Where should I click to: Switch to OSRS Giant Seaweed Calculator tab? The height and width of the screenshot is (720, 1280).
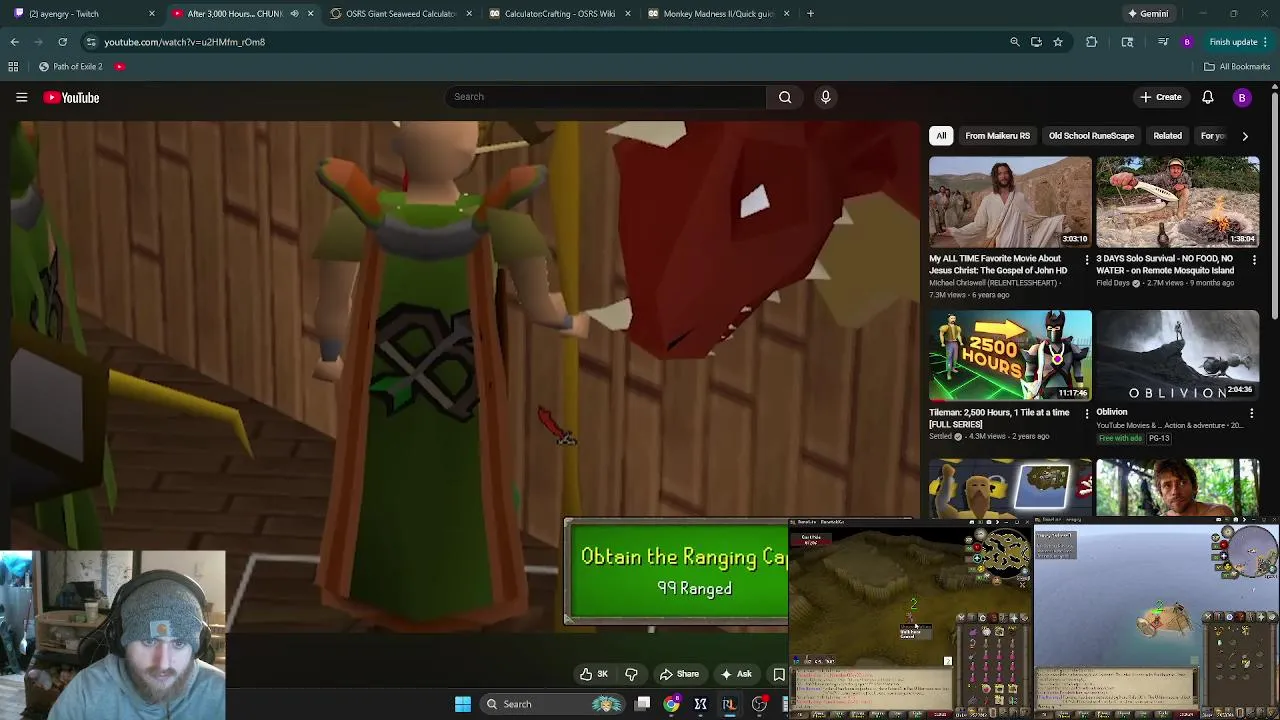point(401,14)
